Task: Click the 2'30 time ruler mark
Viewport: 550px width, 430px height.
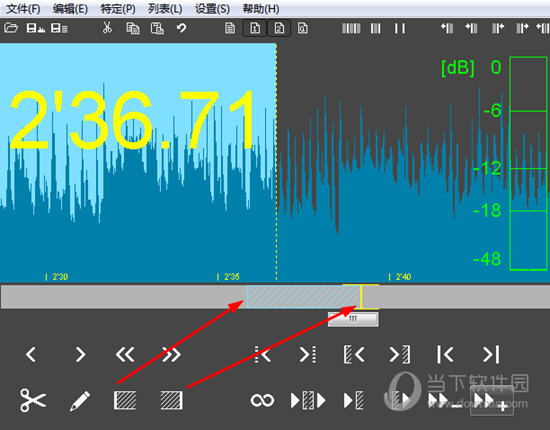Action: tap(57, 277)
